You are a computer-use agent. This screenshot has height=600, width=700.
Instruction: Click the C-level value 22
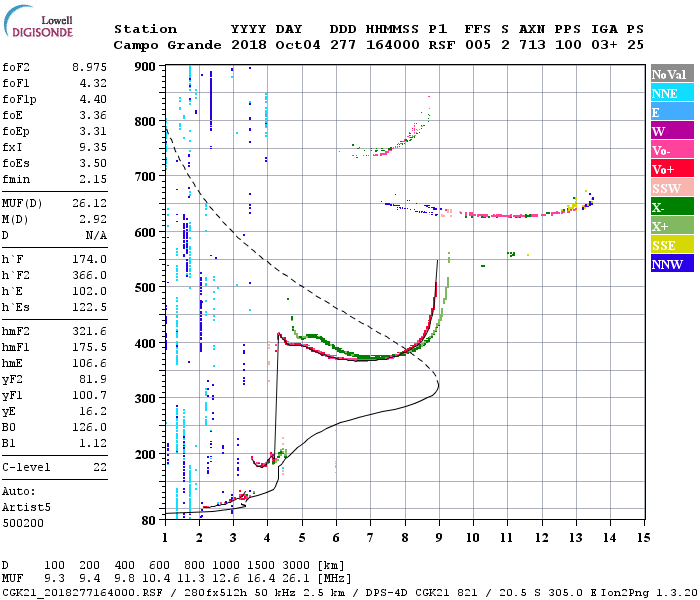pyautogui.click(x=100, y=467)
